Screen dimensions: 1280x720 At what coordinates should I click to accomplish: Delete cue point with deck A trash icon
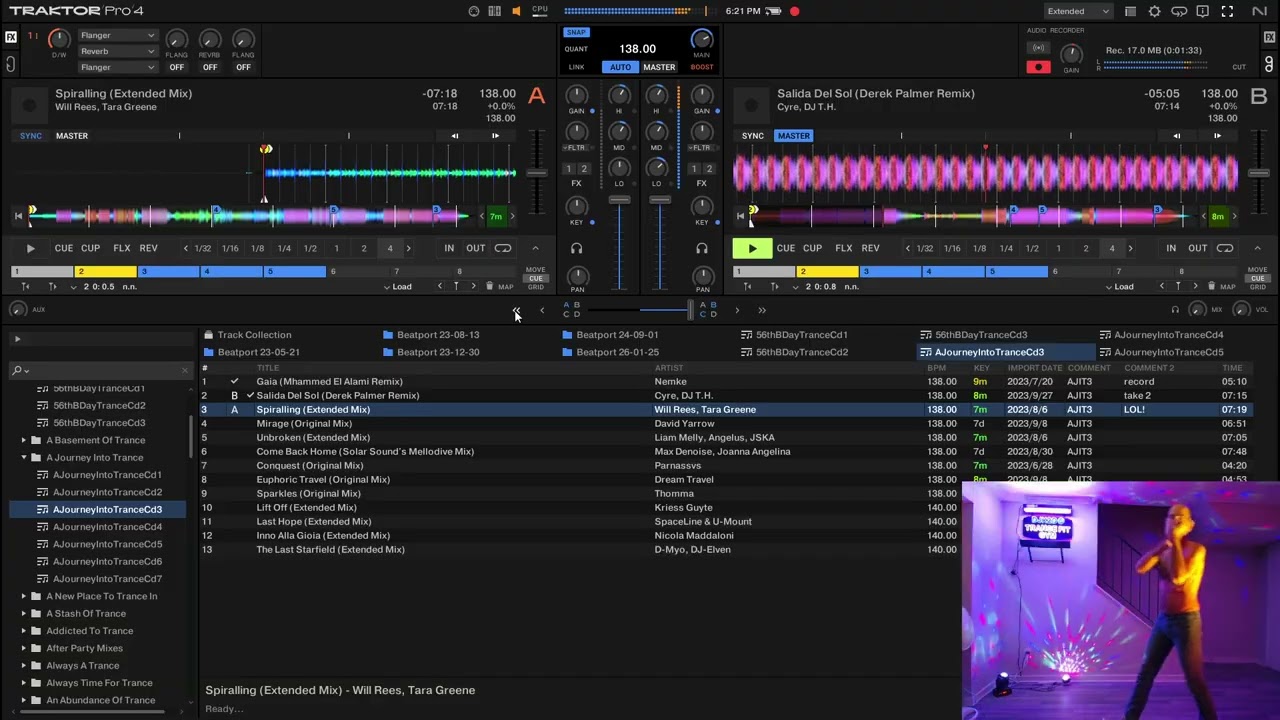(x=489, y=287)
